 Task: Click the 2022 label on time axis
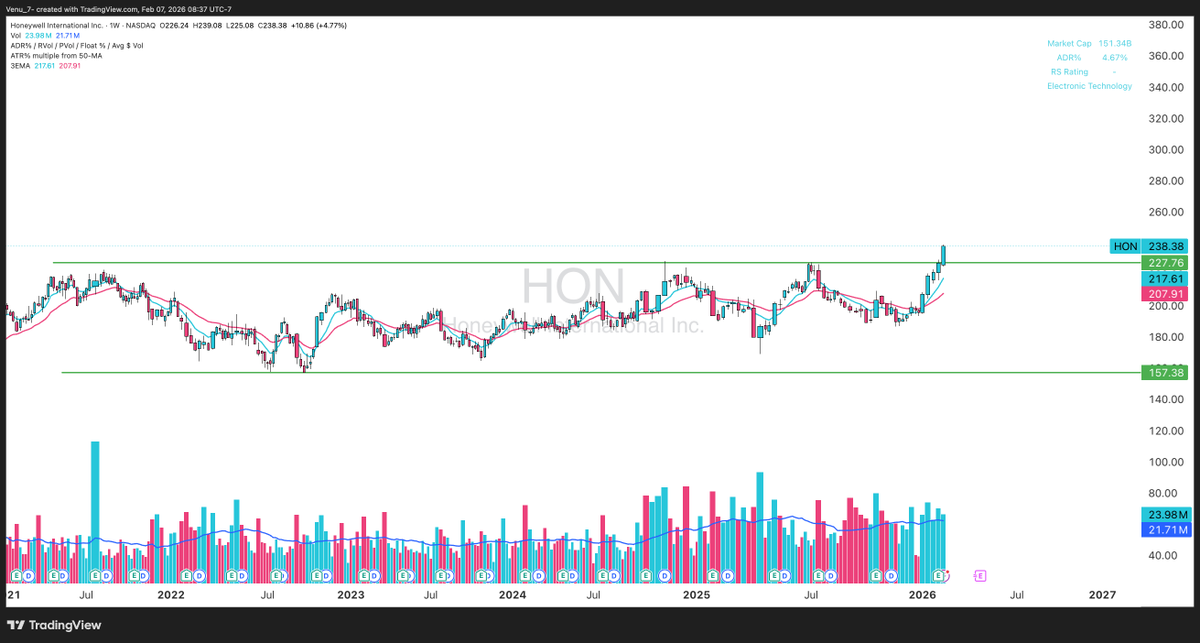171,594
